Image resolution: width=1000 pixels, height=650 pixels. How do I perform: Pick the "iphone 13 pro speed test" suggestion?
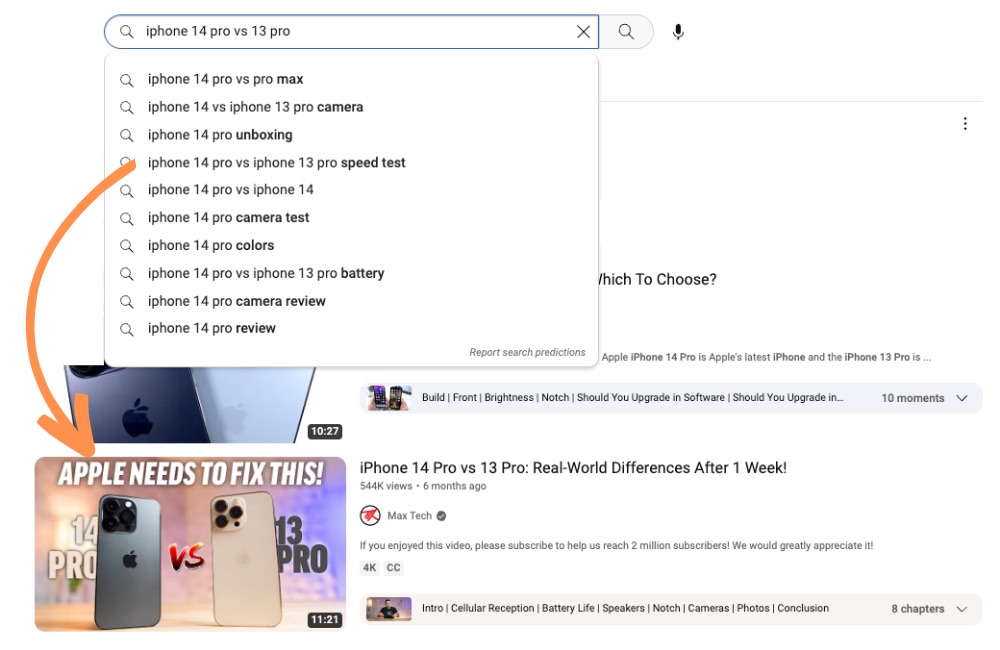coord(351,163)
